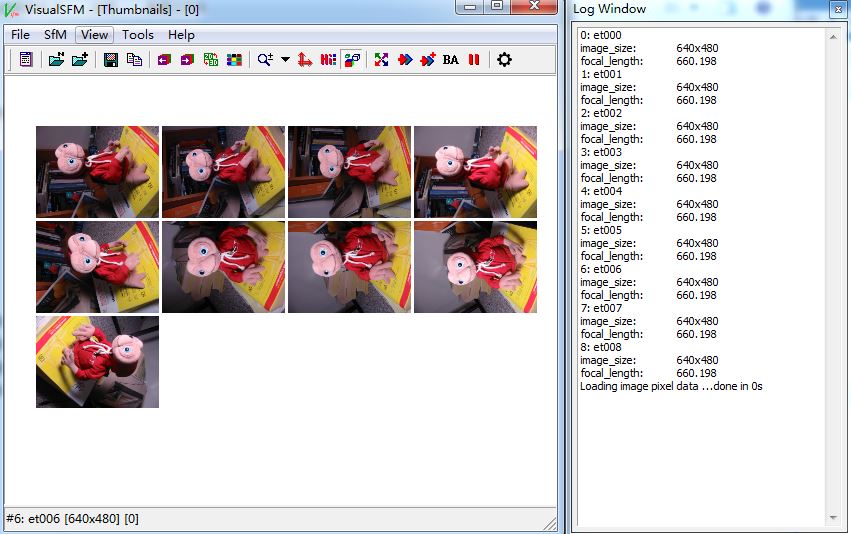The width and height of the screenshot is (851, 534).
Task: Click the '4: et004' log entry
Action: (601, 192)
